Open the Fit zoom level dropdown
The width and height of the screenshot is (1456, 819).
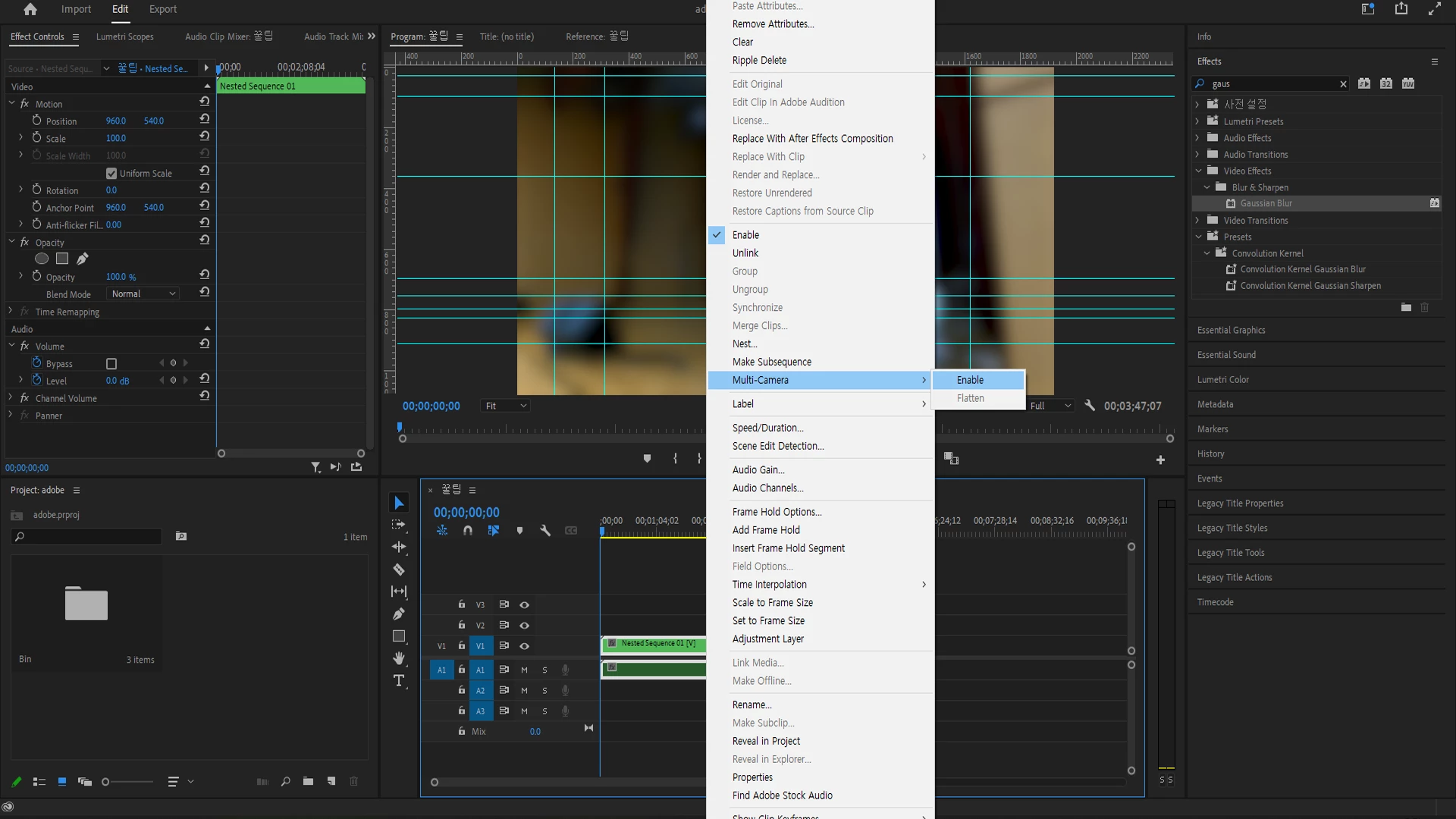pyautogui.click(x=506, y=406)
